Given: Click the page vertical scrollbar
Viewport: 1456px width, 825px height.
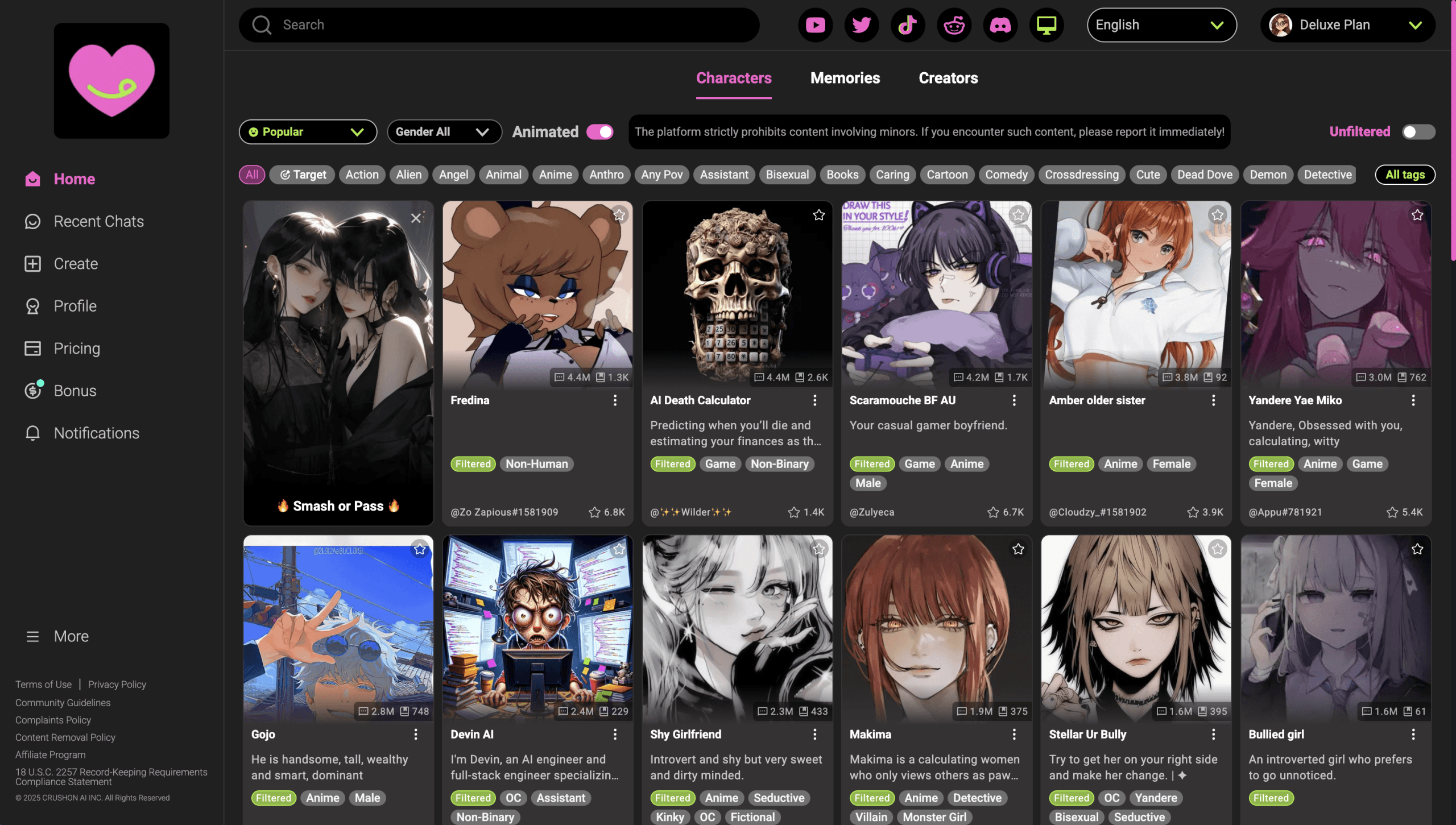Looking at the screenshot, I should [1453, 131].
